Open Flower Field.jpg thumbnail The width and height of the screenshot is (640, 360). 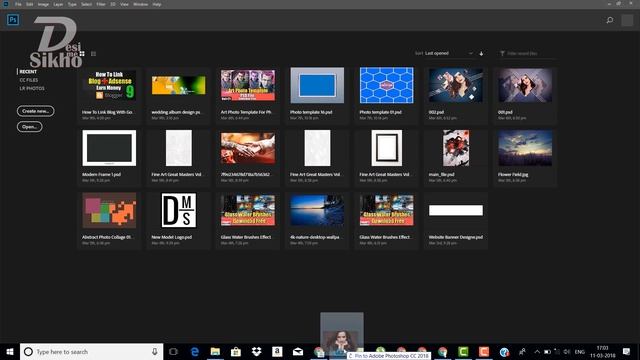(525, 148)
